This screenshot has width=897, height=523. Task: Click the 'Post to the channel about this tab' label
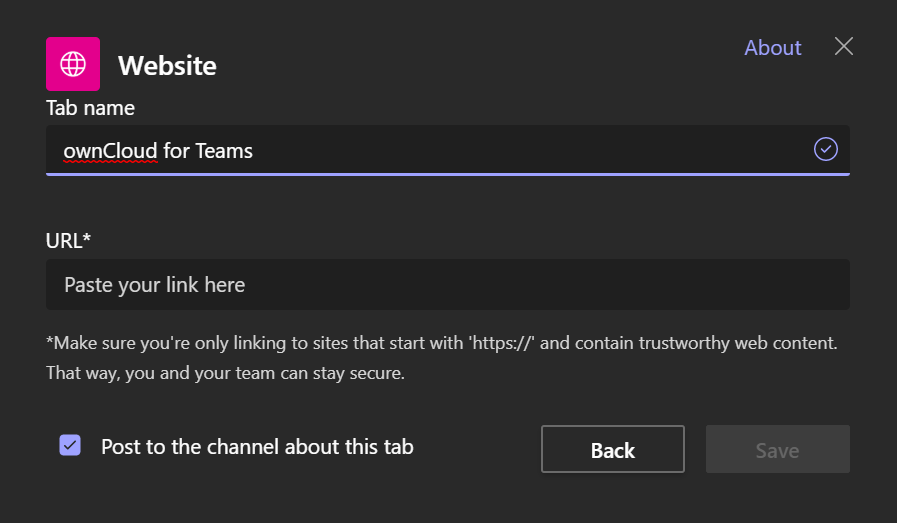257,446
